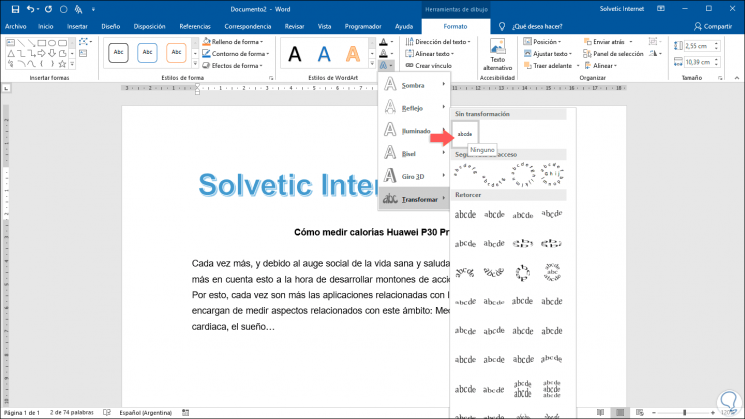Click the zoom slider in status bar
Image resolution: width=745 pixels, height=419 pixels.
tap(684, 413)
